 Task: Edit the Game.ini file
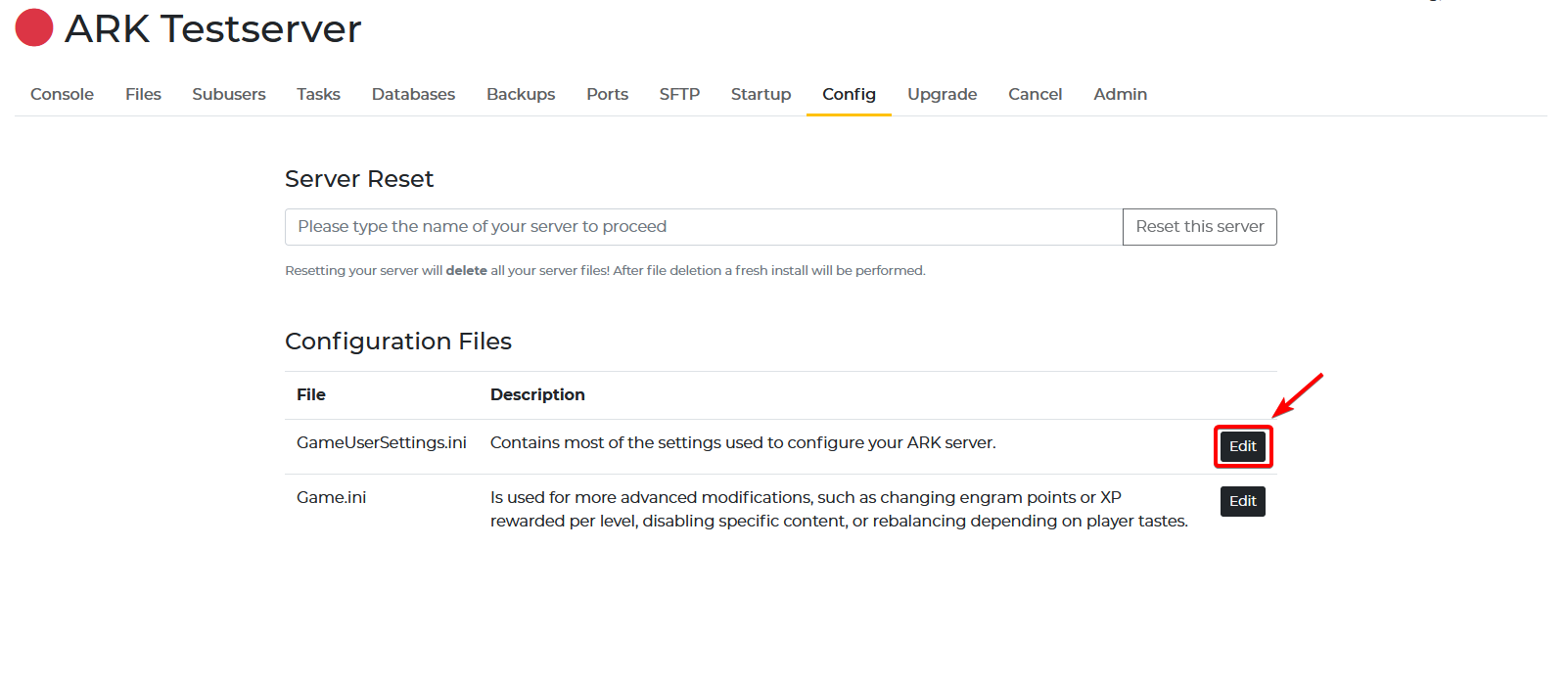[1243, 501]
